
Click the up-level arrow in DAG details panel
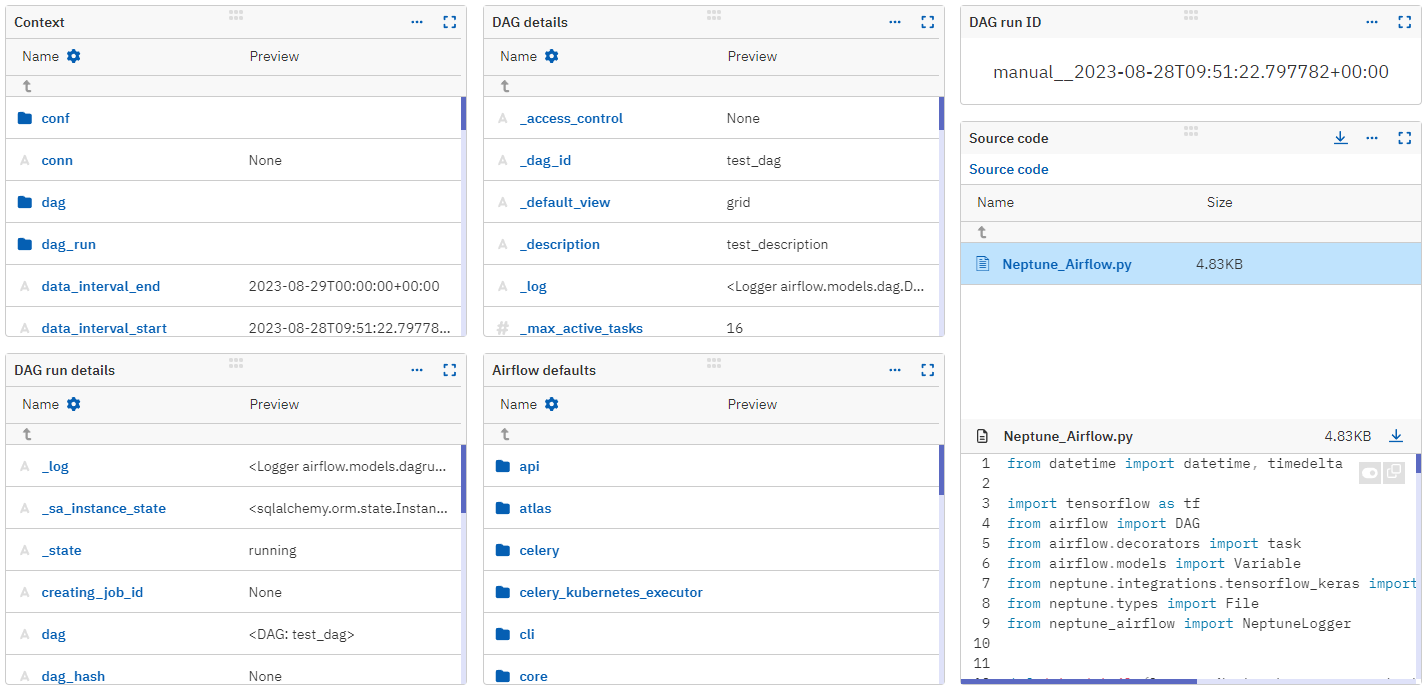point(504,86)
